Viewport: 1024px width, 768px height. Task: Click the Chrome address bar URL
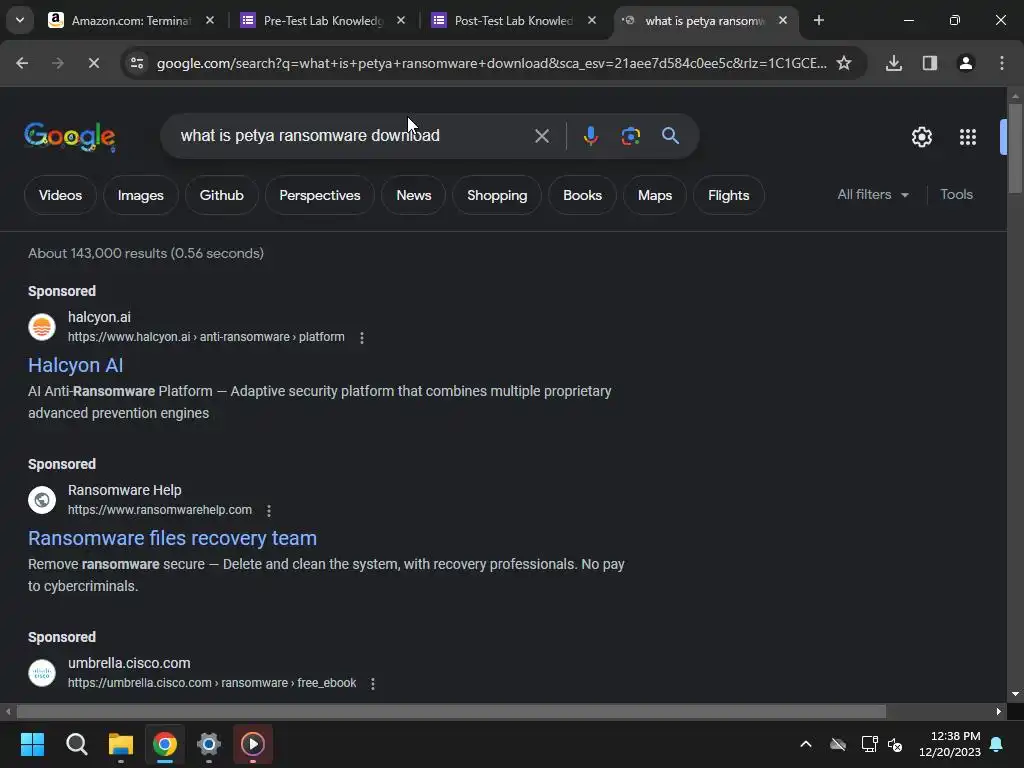click(491, 63)
